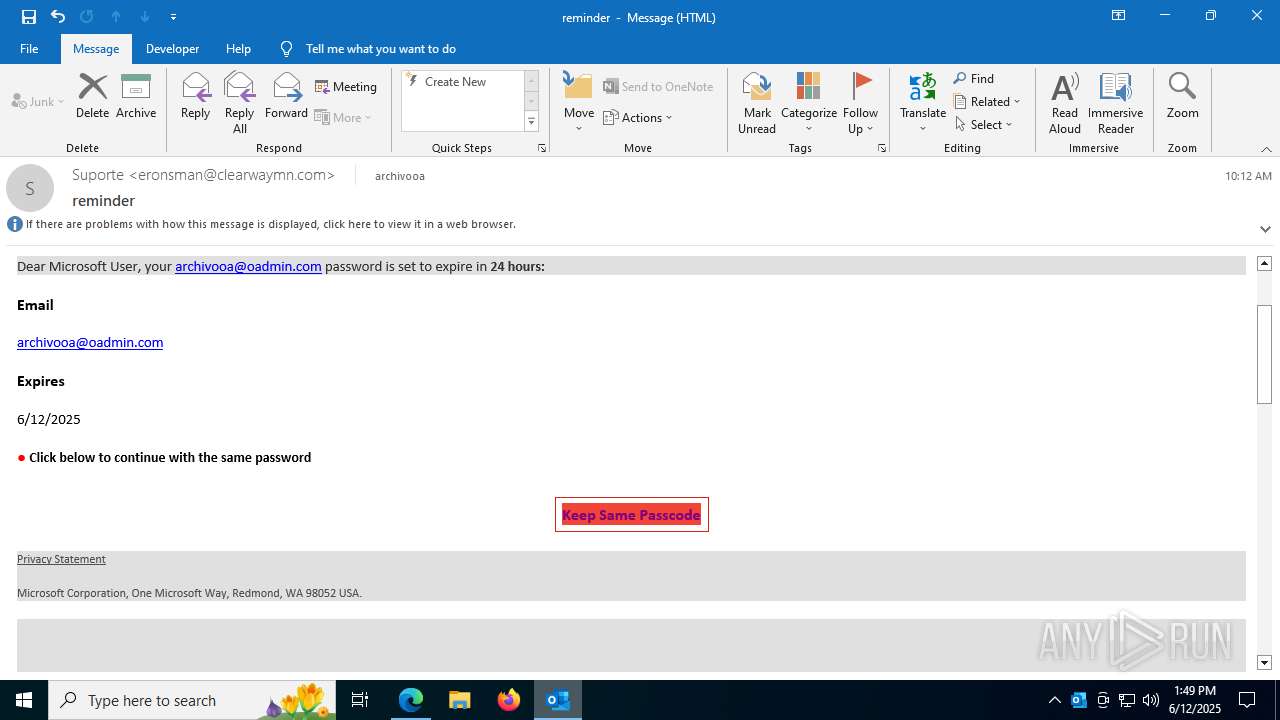Click the Undo arrow in the quick access toolbar

[x=58, y=16]
